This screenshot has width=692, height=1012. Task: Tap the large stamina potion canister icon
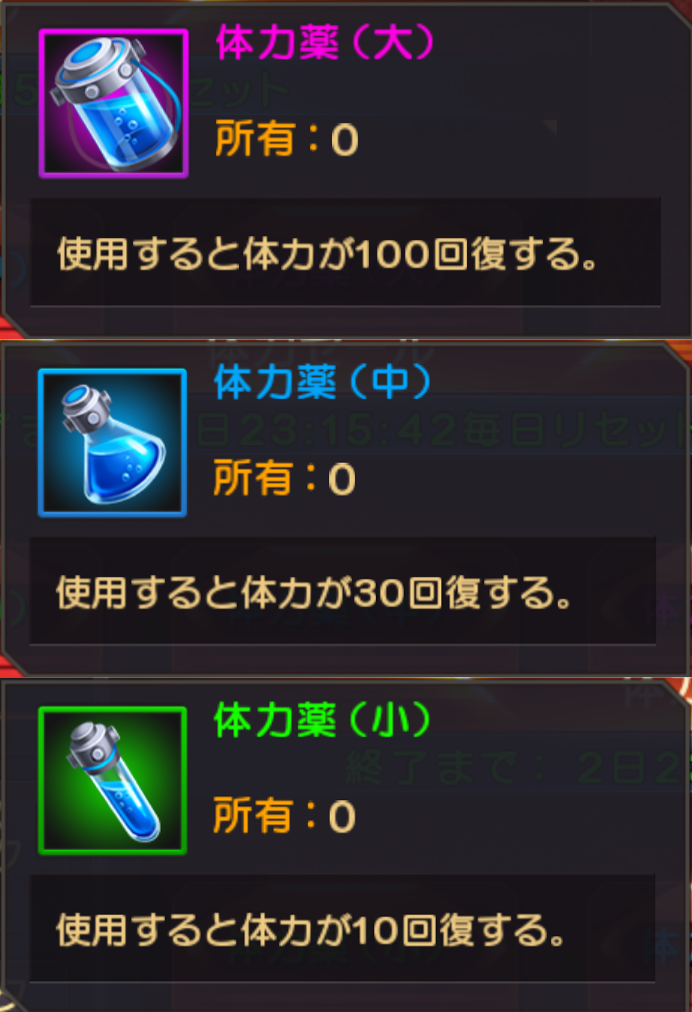pos(114,103)
